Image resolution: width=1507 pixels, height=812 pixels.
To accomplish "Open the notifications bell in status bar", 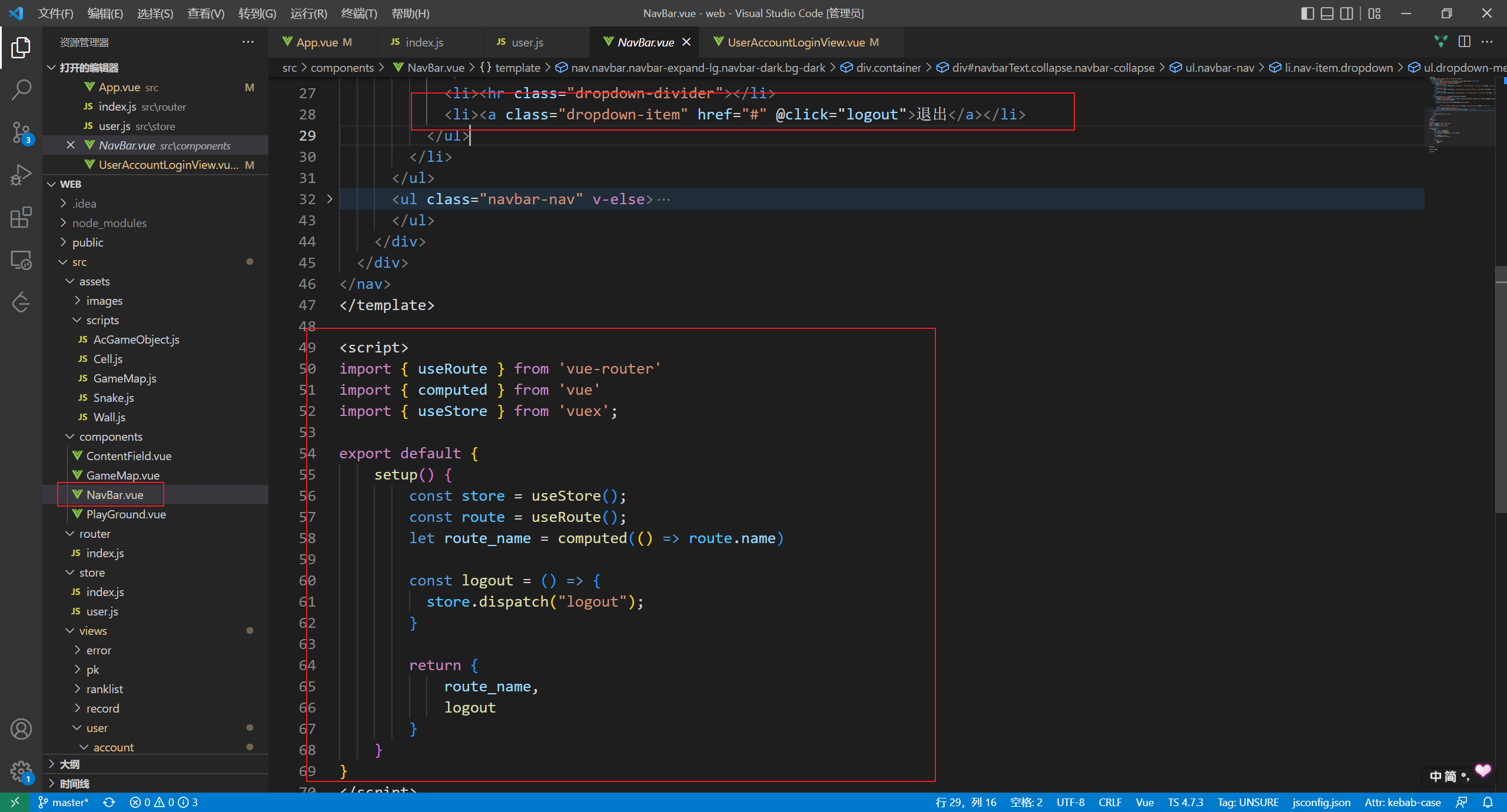I will click(x=1488, y=802).
